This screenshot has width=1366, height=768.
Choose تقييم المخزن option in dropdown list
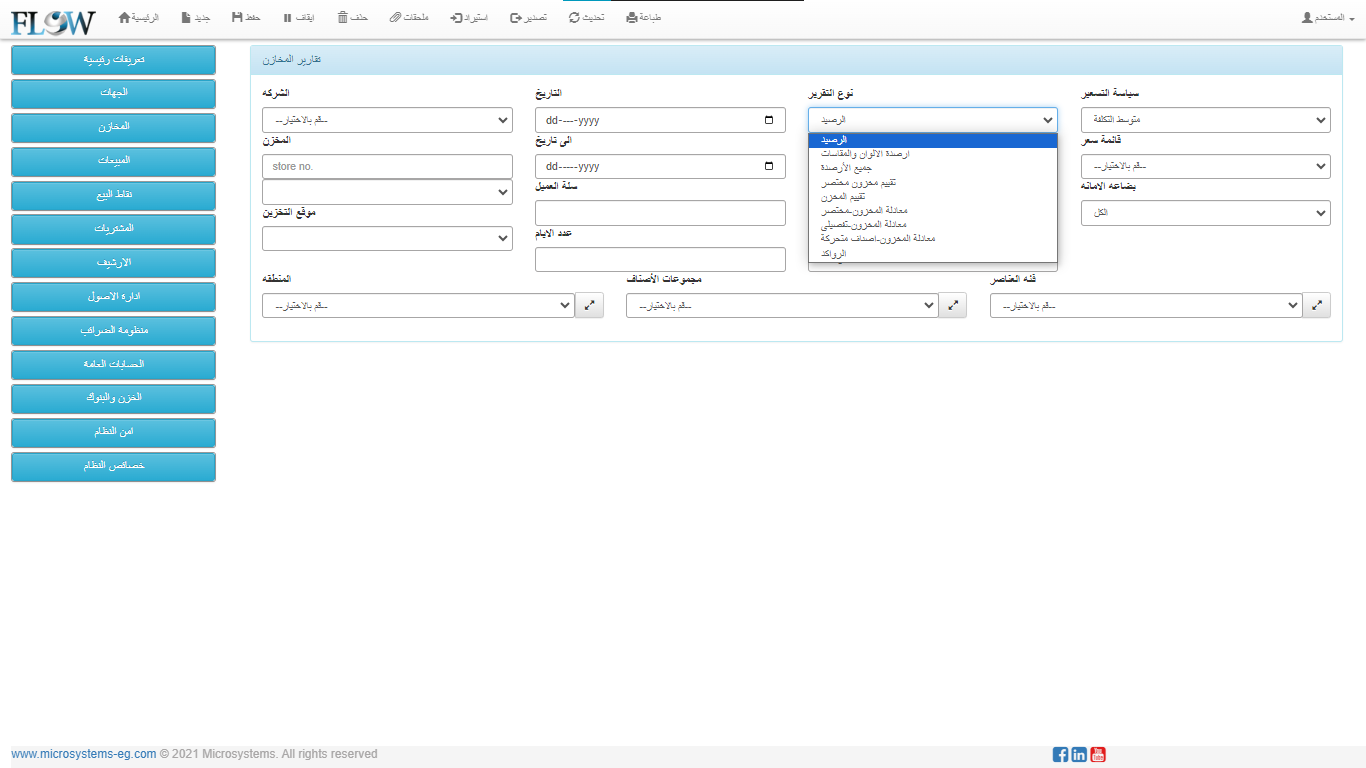click(846, 197)
